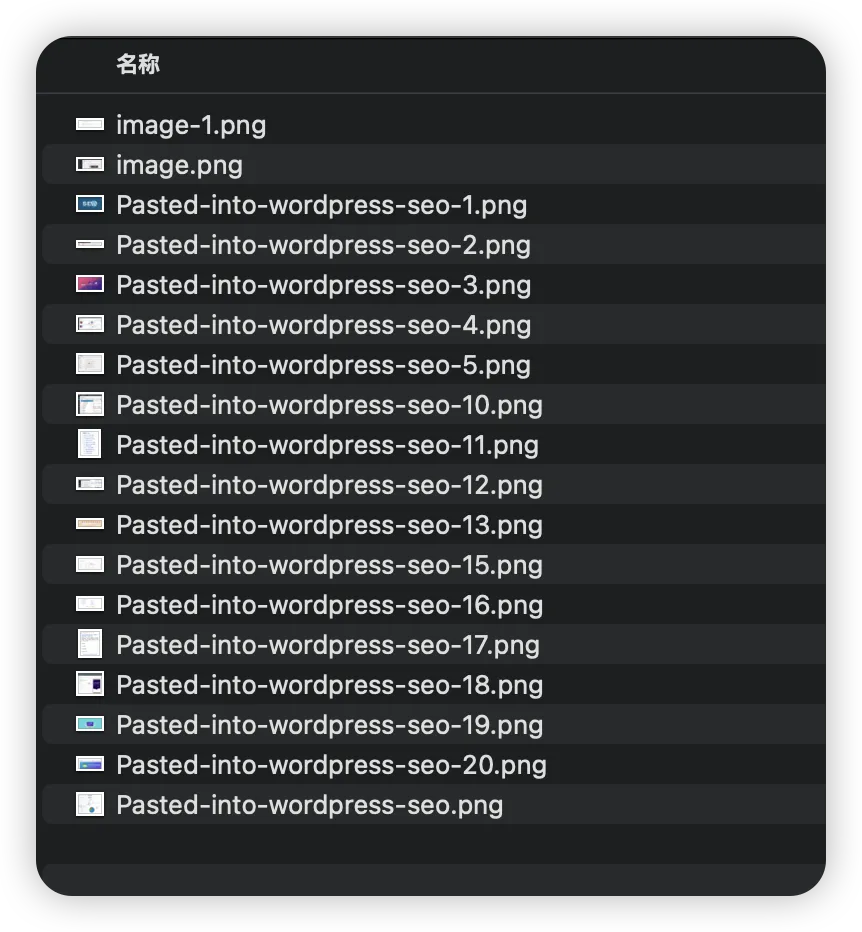The image size is (862, 932).
Task: Click the image-1.png file thumbnail icon
Action: coord(90,124)
